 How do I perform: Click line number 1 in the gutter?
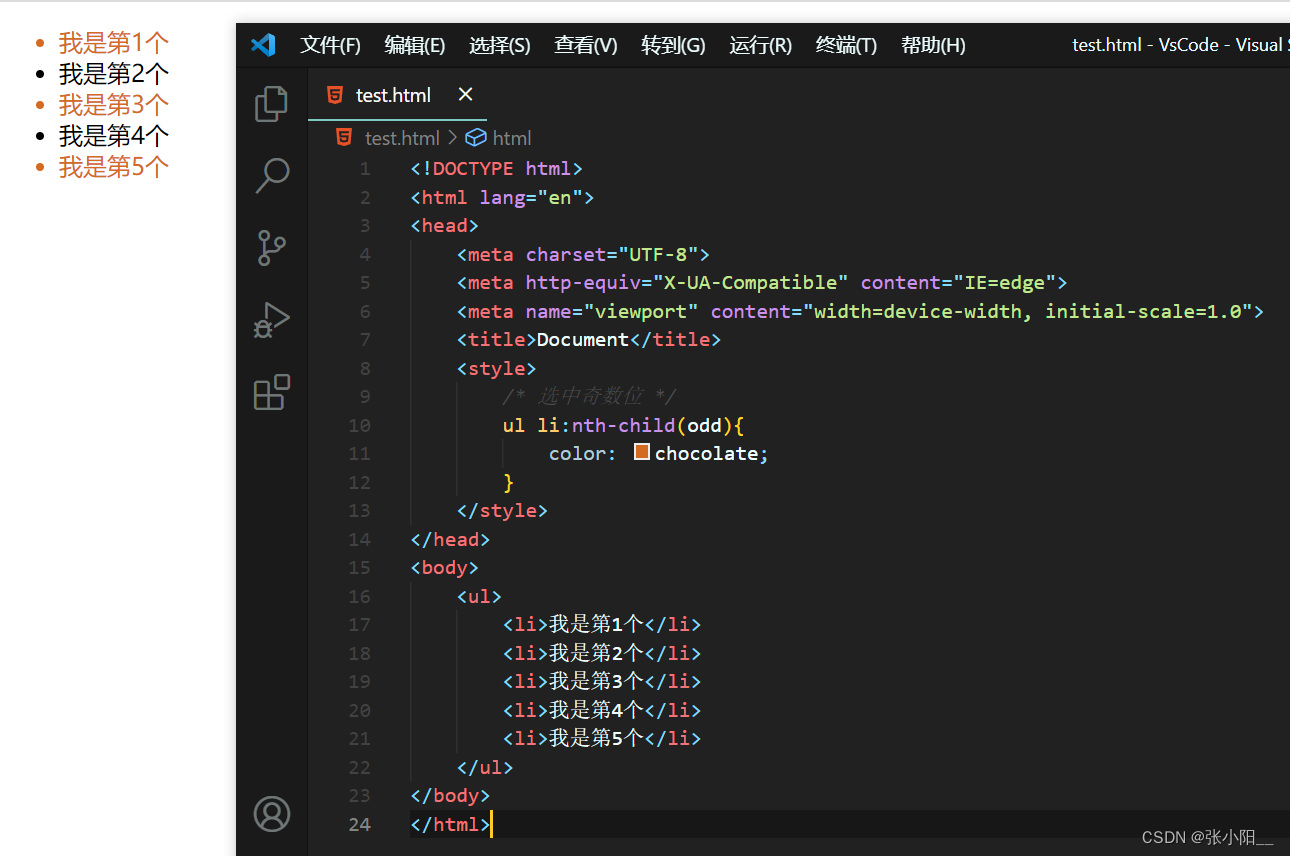pyautogui.click(x=365, y=169)
